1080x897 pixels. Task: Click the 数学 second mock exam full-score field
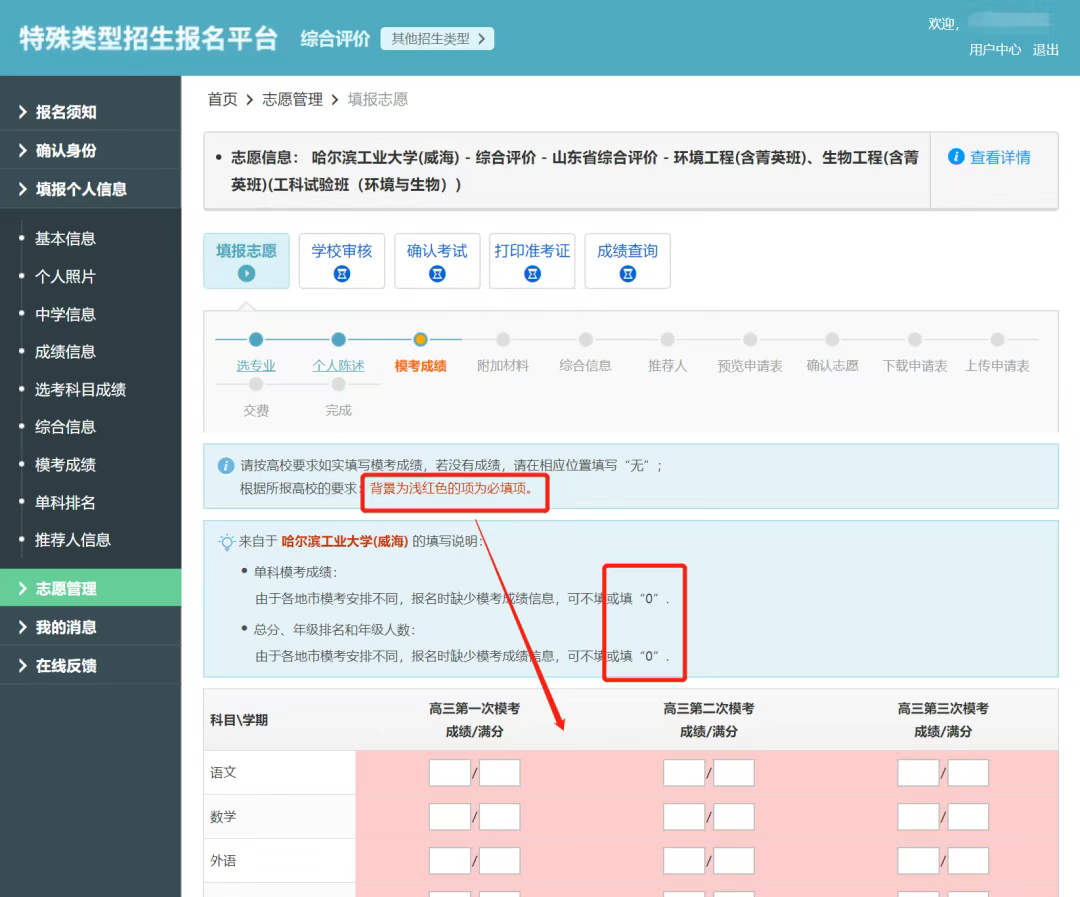click(733, 817)
